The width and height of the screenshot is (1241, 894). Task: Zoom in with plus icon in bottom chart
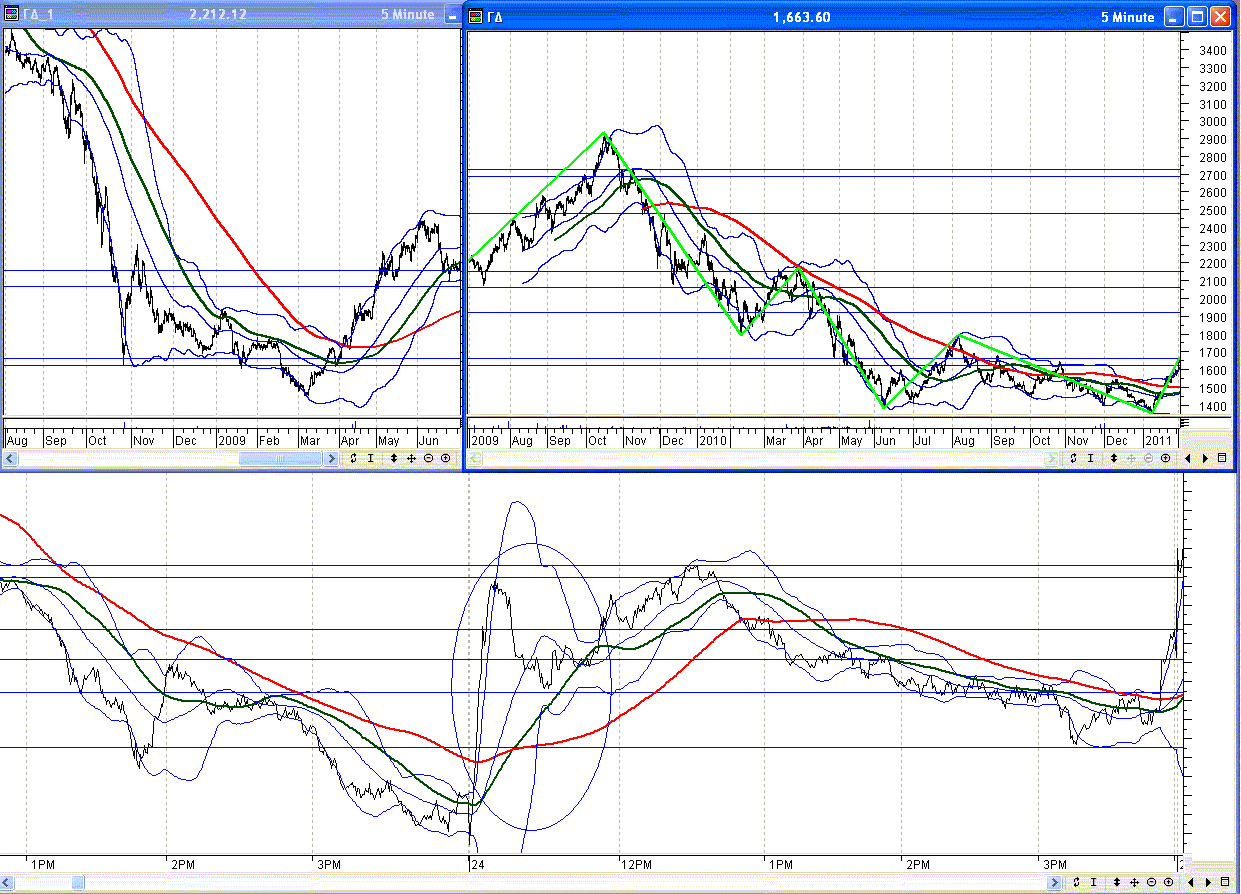pyautogui.click(x=1166, y=882)
